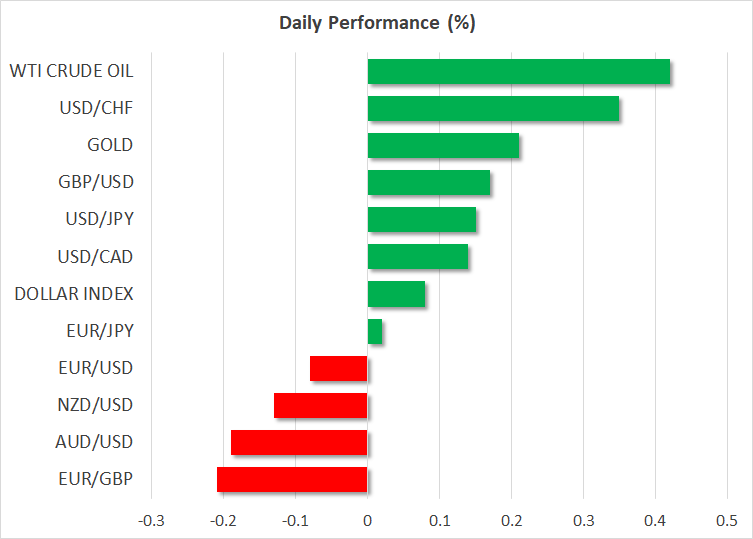Click the 0 tick label on horizontal axis
The image size is (753, 539).
(367, 521)
